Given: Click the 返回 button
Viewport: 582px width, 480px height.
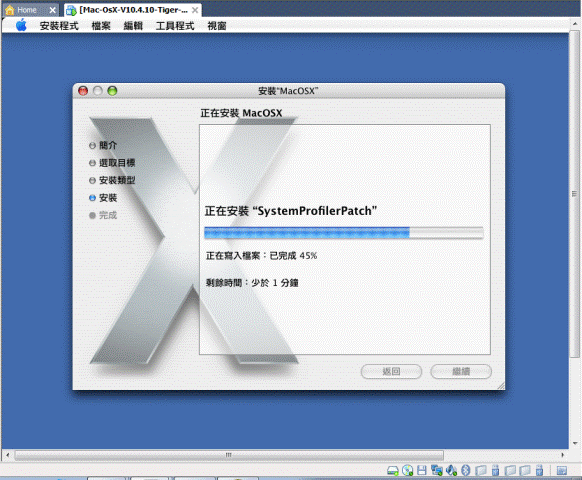Looking at the screenshot, I should point(391,372).
